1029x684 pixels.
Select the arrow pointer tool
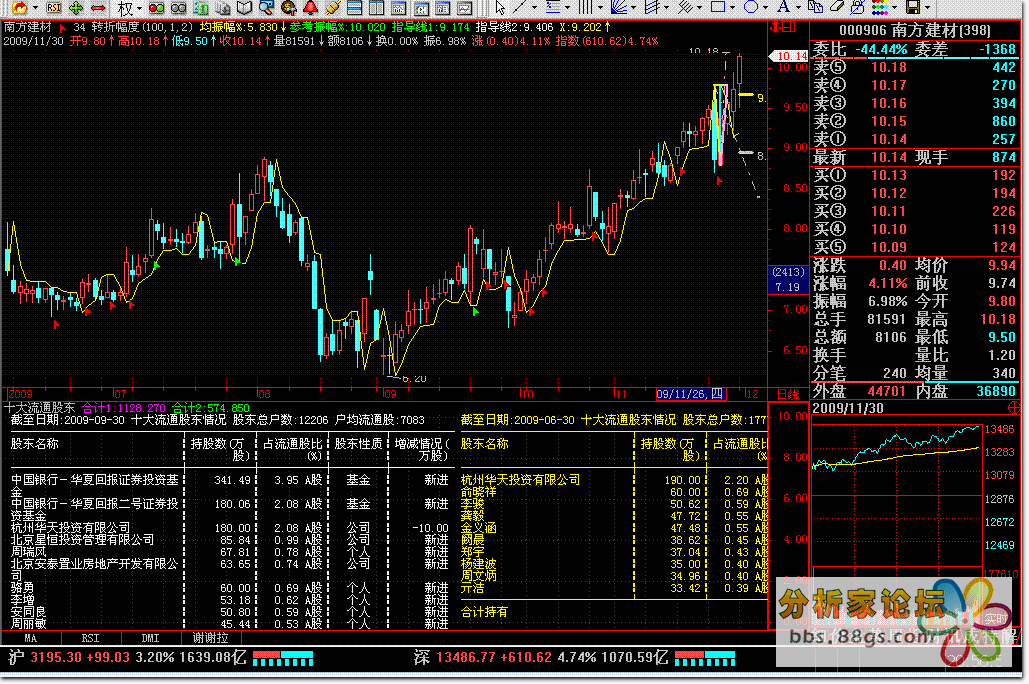(x=500, y=8)
